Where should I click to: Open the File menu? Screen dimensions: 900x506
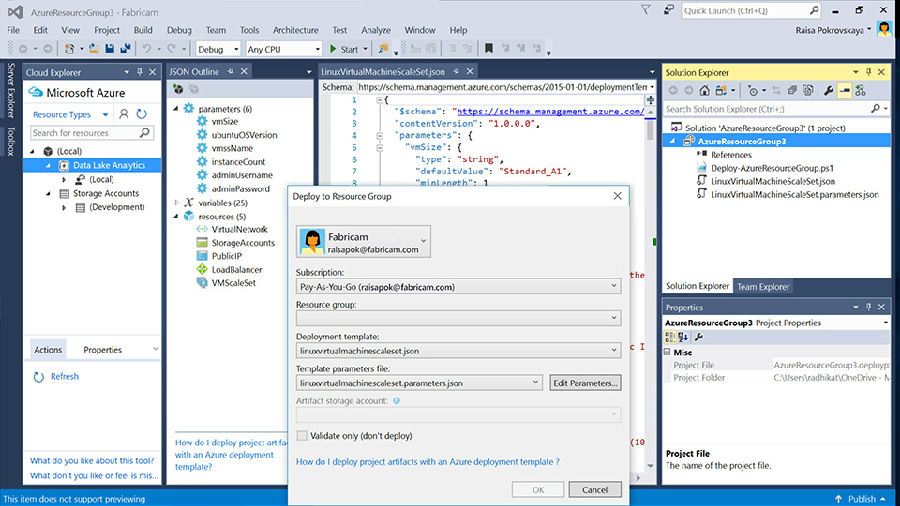coord(13,30)
